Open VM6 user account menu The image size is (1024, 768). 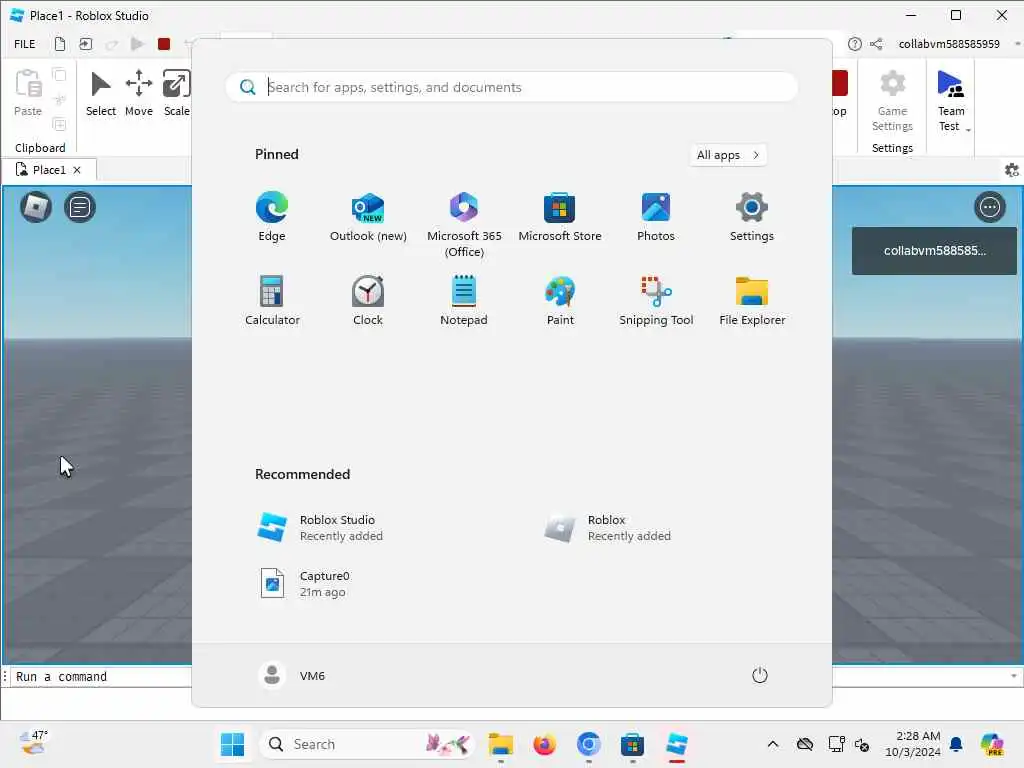click(292, 675)
